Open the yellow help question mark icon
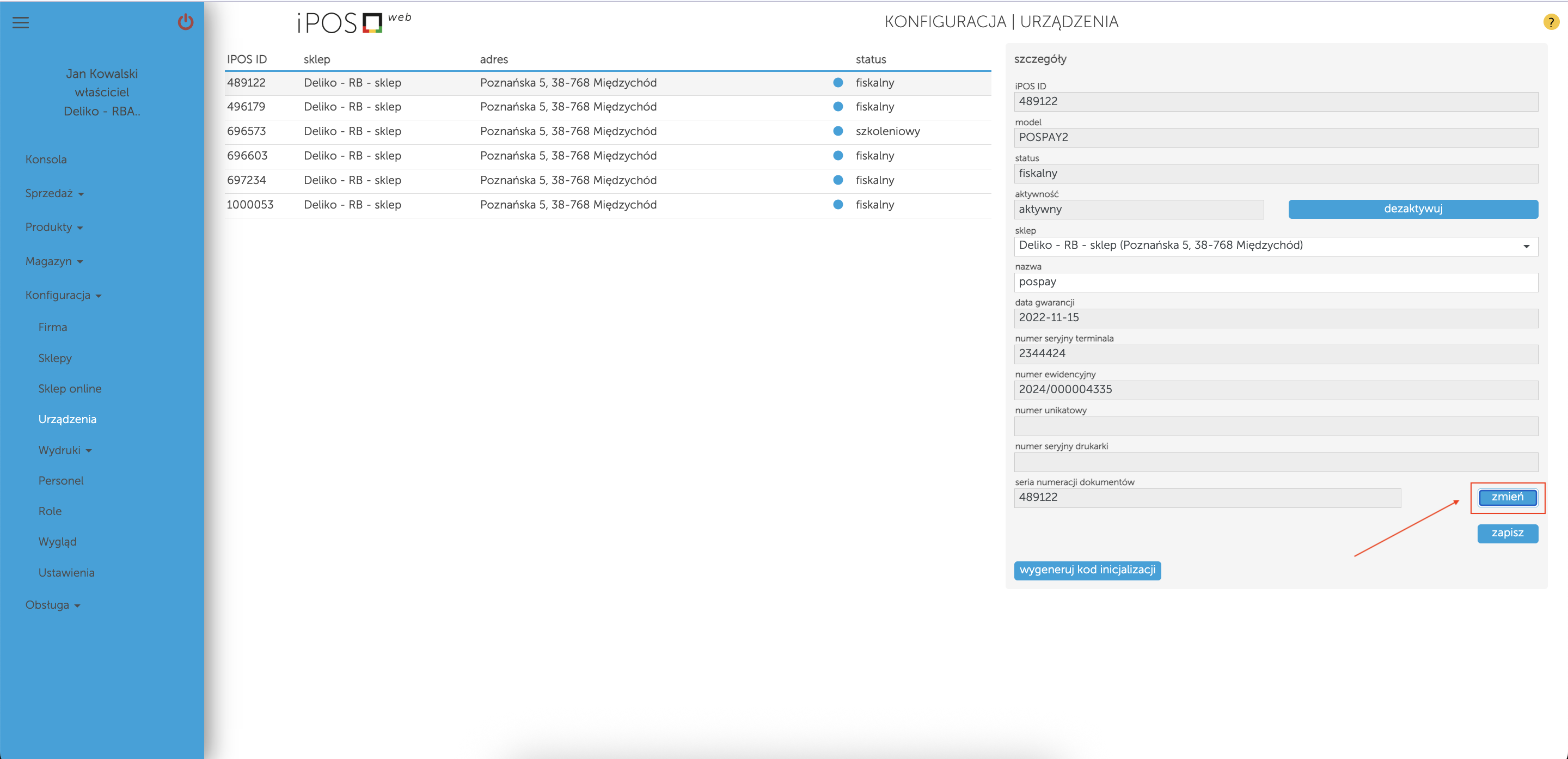 (x=1551, y=22)
